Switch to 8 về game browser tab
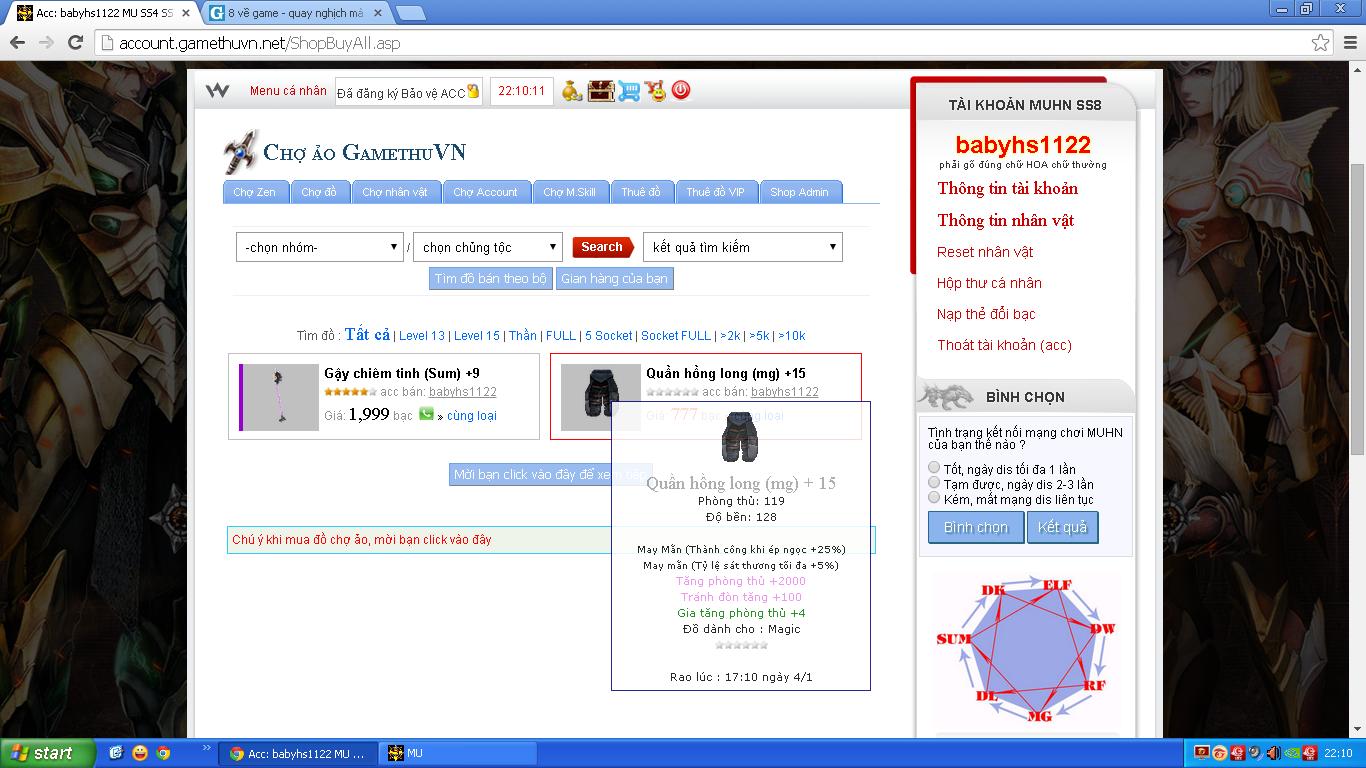 (295, 13)
